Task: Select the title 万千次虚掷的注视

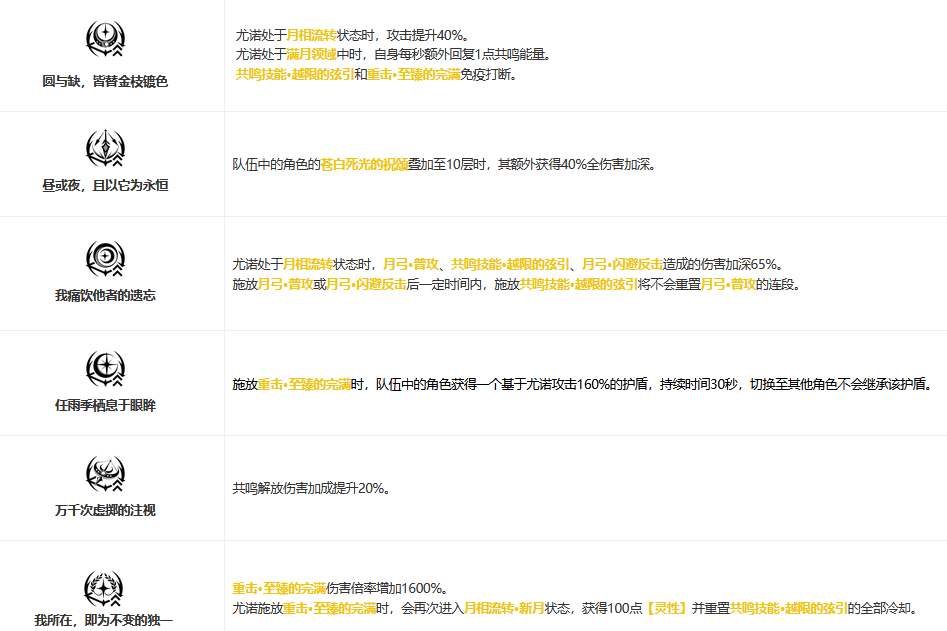Action: click(x=105, y=510)
